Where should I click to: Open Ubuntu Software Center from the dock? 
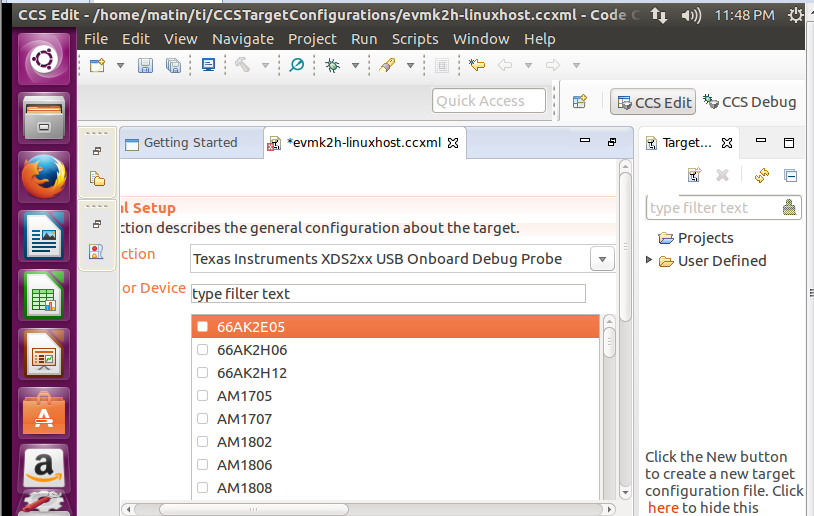point(44,414)
